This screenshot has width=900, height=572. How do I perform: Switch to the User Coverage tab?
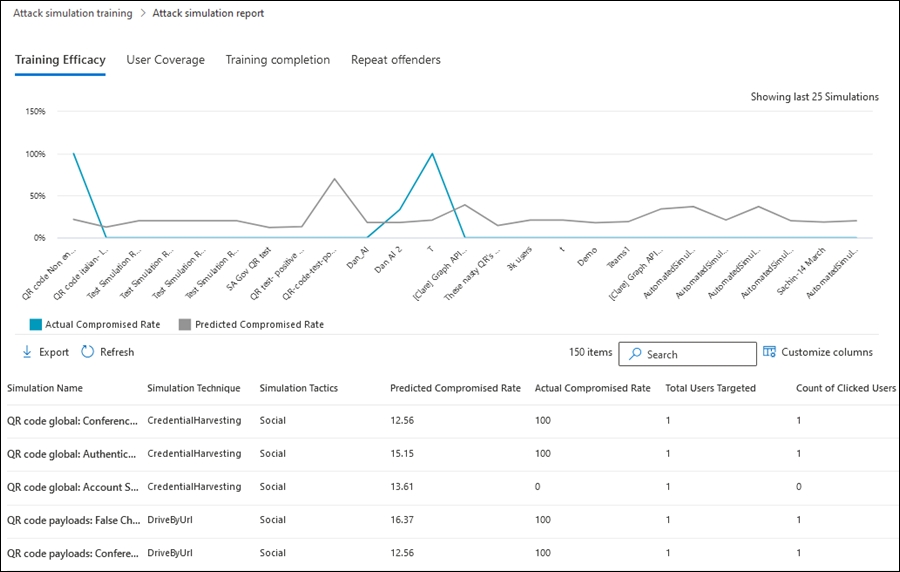[165, 60]
